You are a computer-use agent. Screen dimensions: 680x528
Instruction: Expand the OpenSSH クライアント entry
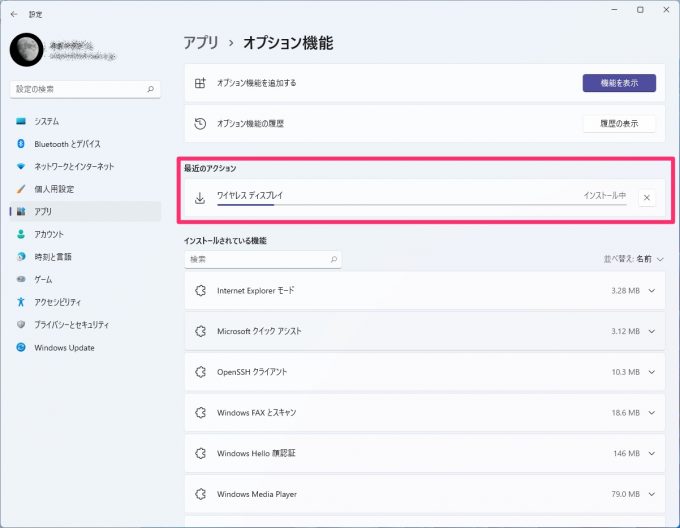[651, 372]
